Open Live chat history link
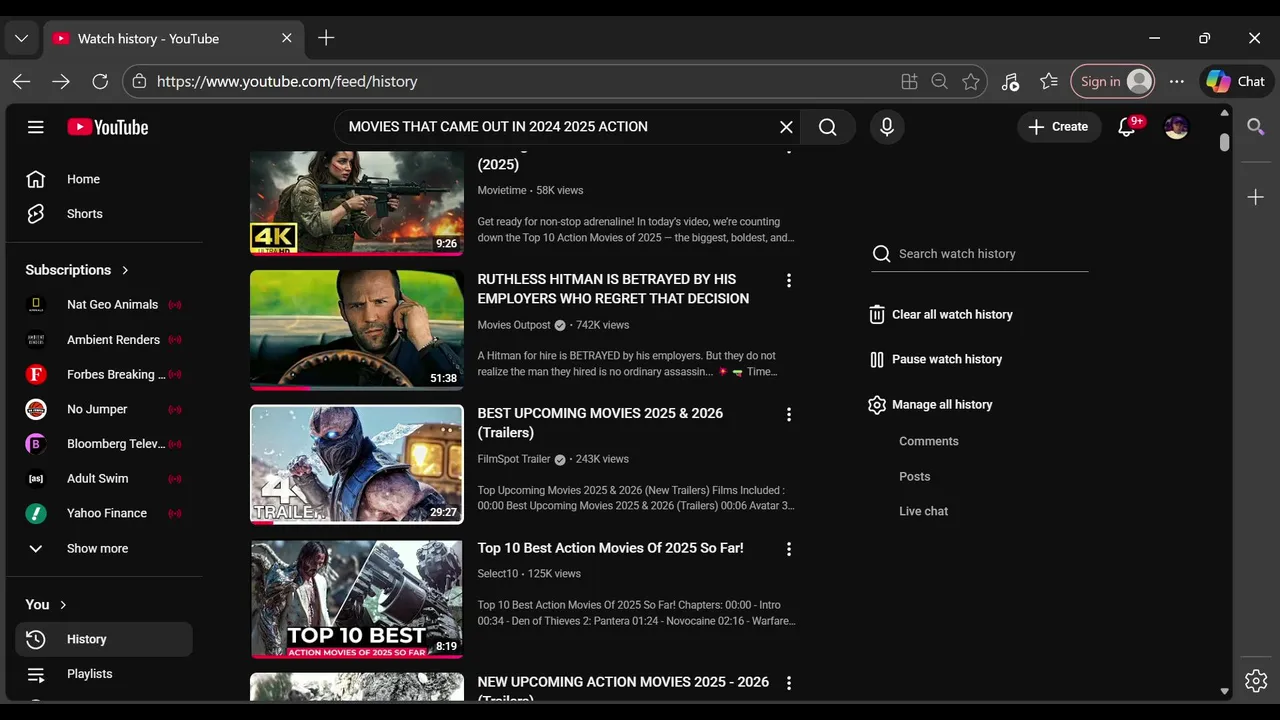Screen dimensions: 1280x720 tap(924, 511)
